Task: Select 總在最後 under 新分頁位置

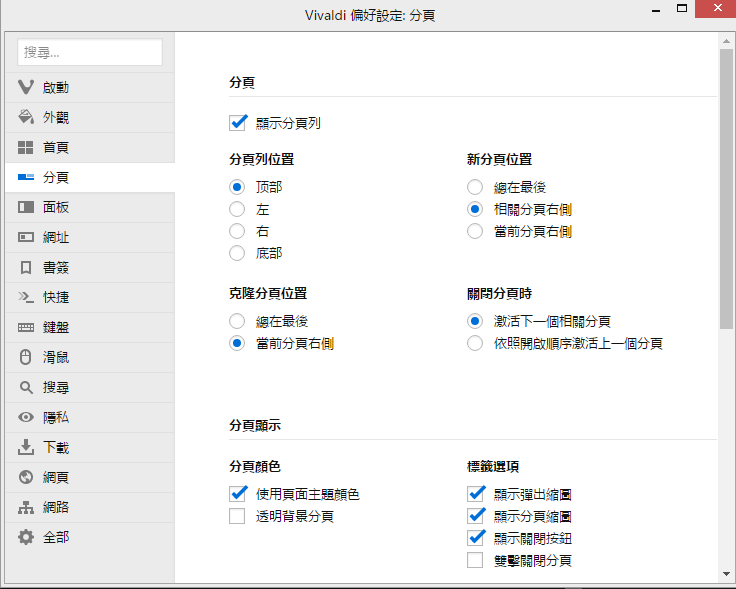Action: (x=475, y=187)
